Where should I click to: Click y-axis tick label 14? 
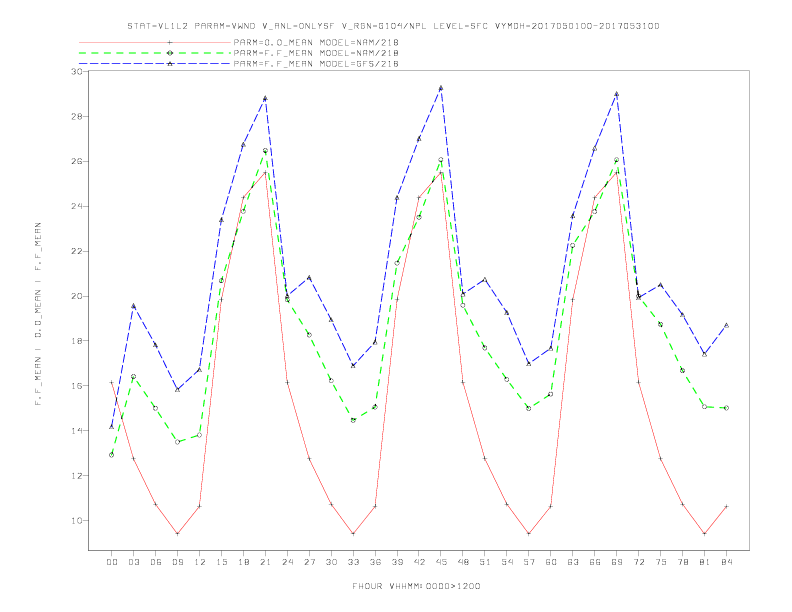[x=77, y=431]
